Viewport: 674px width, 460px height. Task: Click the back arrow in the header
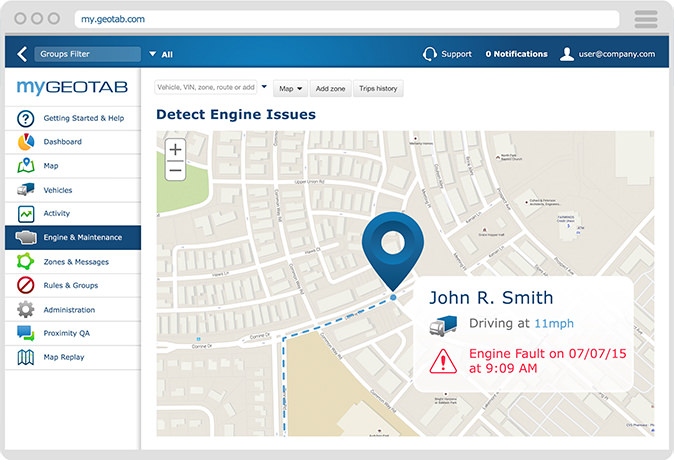22,54
